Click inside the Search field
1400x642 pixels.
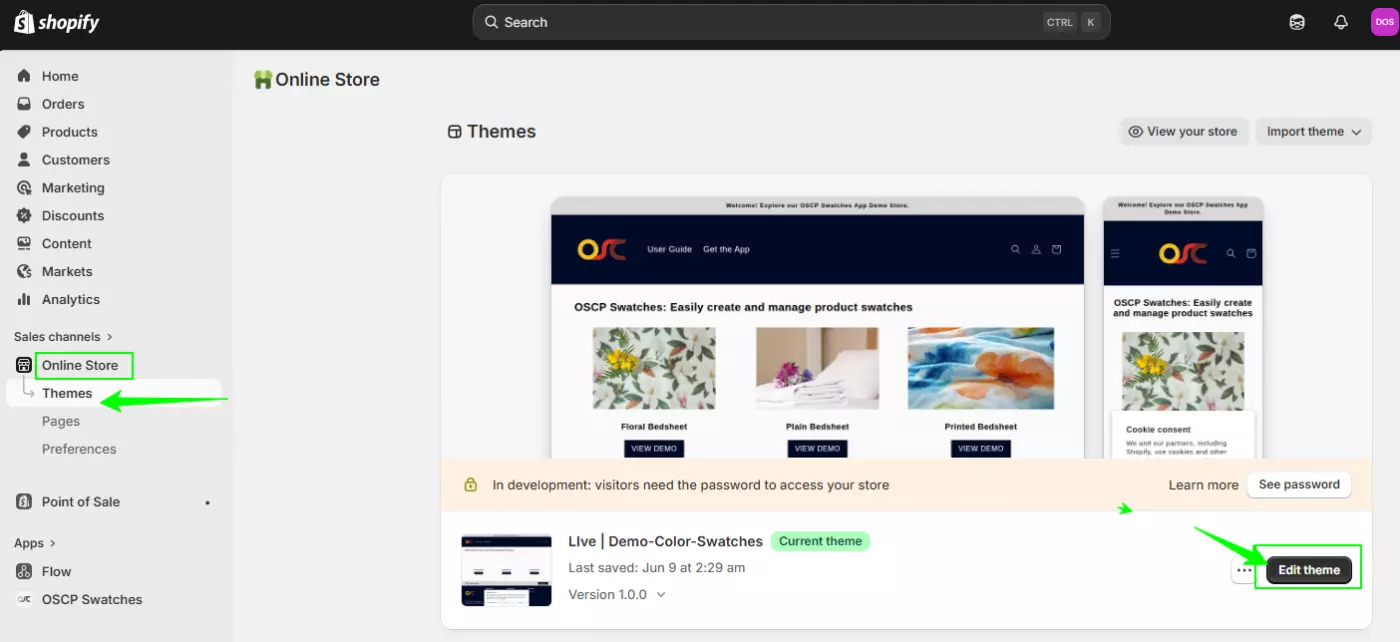[x=700, y=21]
